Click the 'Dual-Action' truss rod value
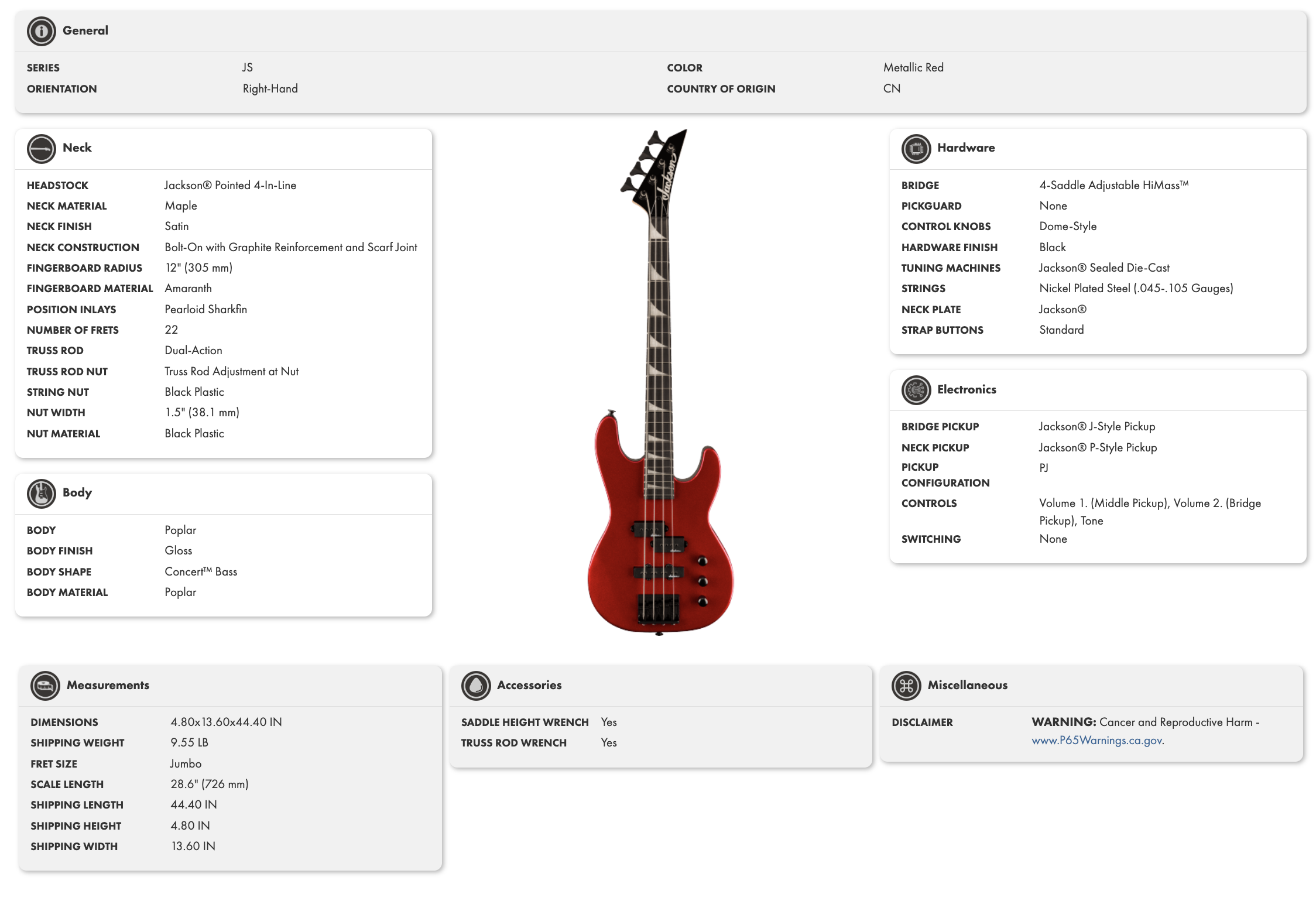 point(194,350)
